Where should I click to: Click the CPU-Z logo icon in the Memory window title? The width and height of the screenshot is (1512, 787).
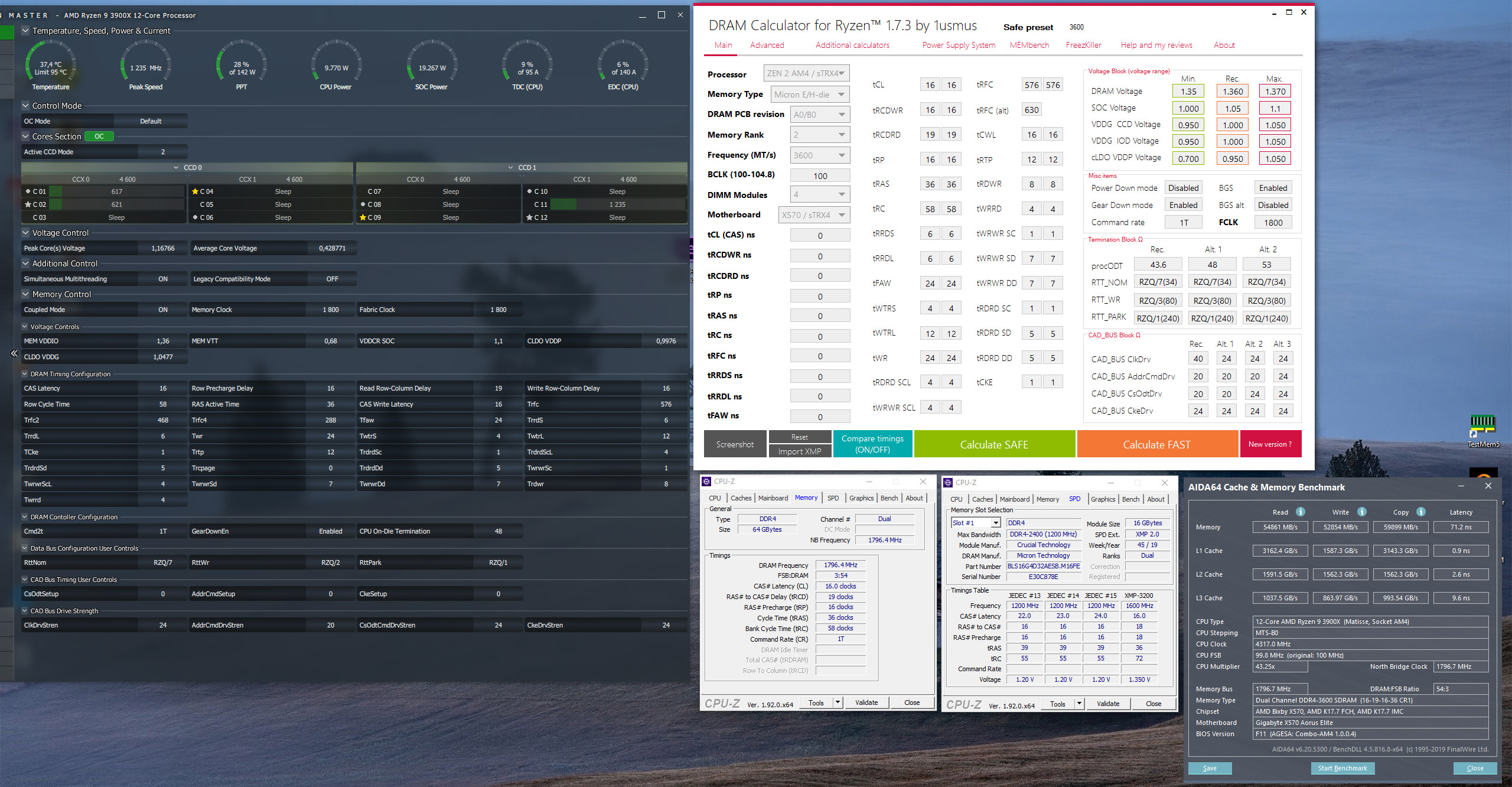[x=706, y=482]
